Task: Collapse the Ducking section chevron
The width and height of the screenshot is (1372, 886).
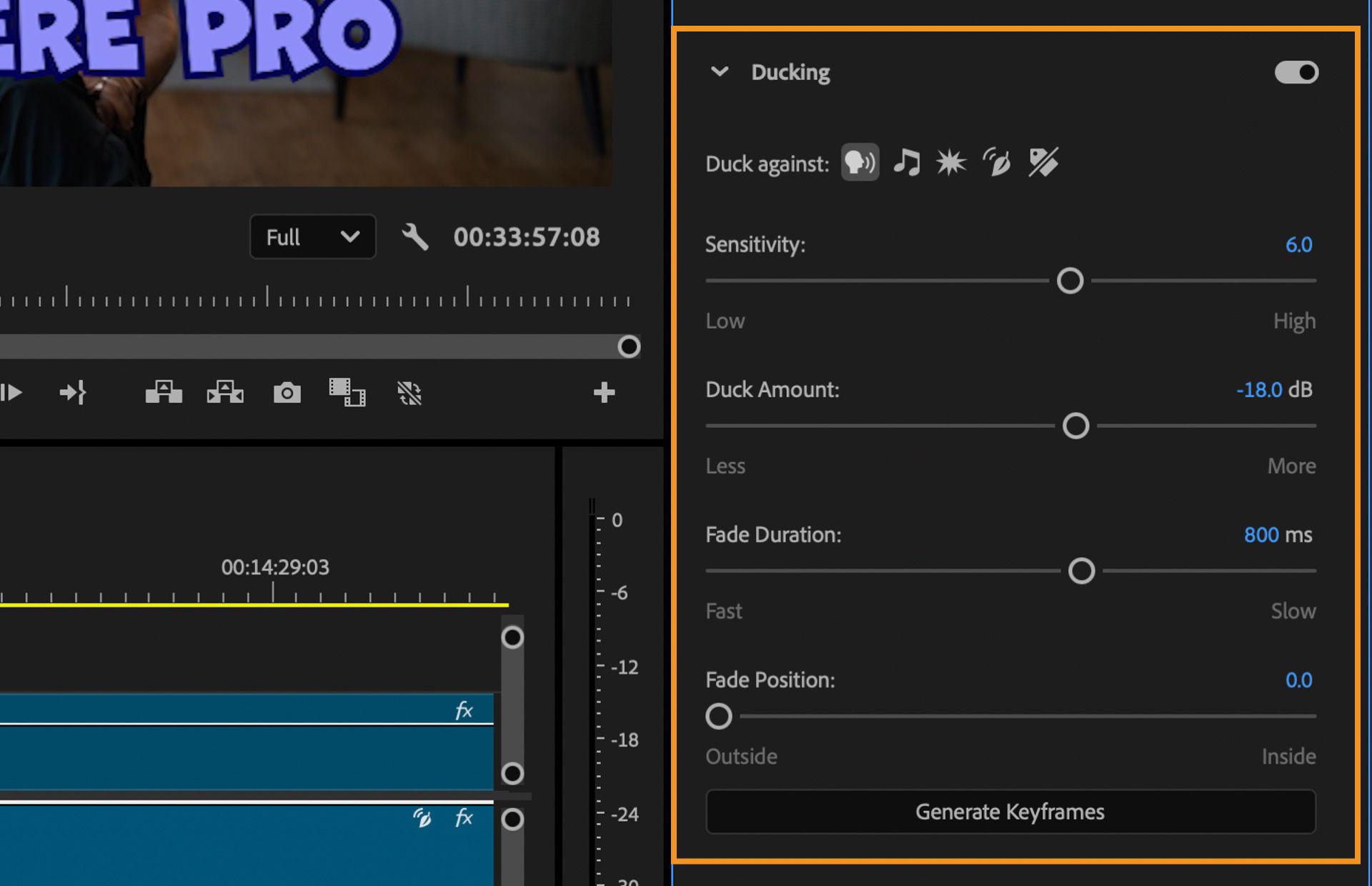Action: point(720,71)
